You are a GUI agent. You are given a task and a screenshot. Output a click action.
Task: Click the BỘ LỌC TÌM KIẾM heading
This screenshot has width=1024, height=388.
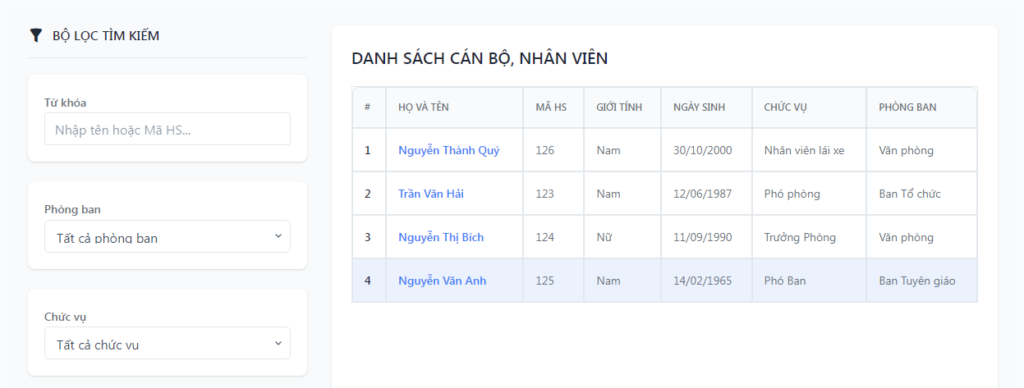[x=106, y=36]
